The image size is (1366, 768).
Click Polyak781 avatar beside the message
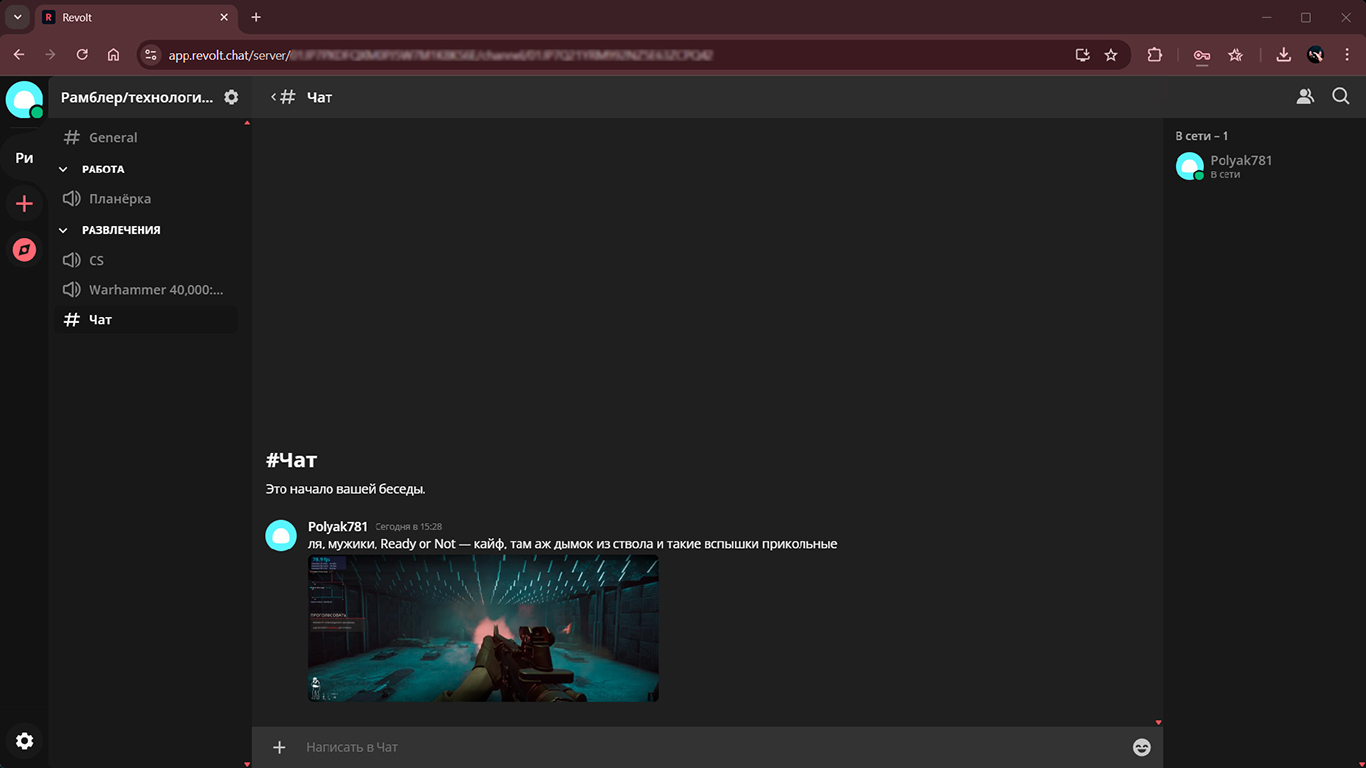click(x=281, y=535)
